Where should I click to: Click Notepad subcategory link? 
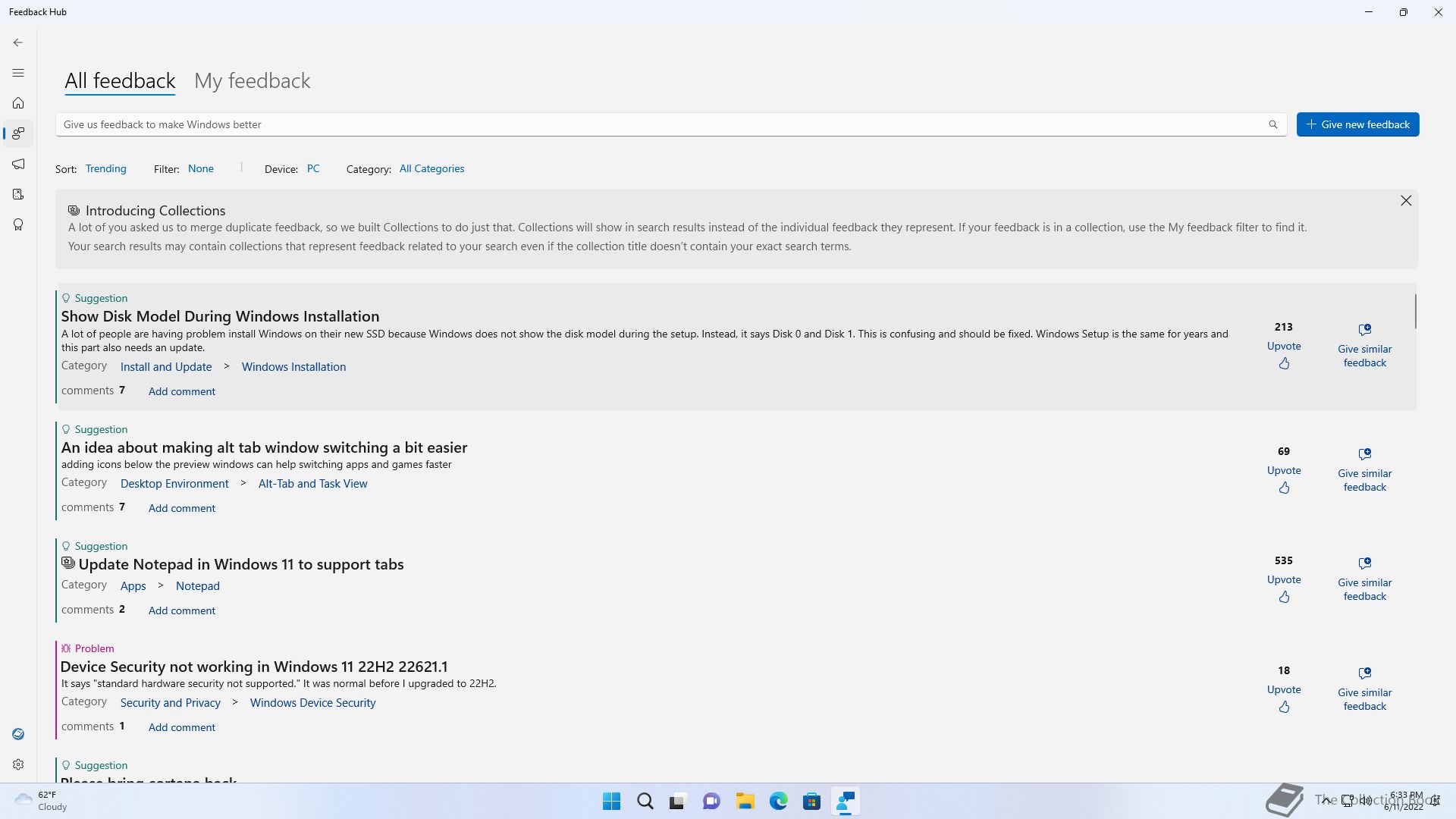coord(198,585)
